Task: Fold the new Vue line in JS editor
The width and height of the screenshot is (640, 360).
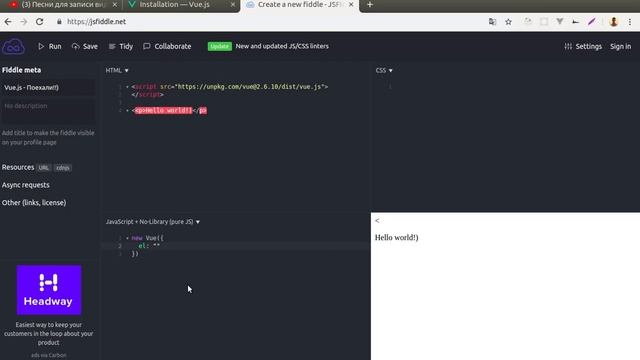Action: point(127,238)
